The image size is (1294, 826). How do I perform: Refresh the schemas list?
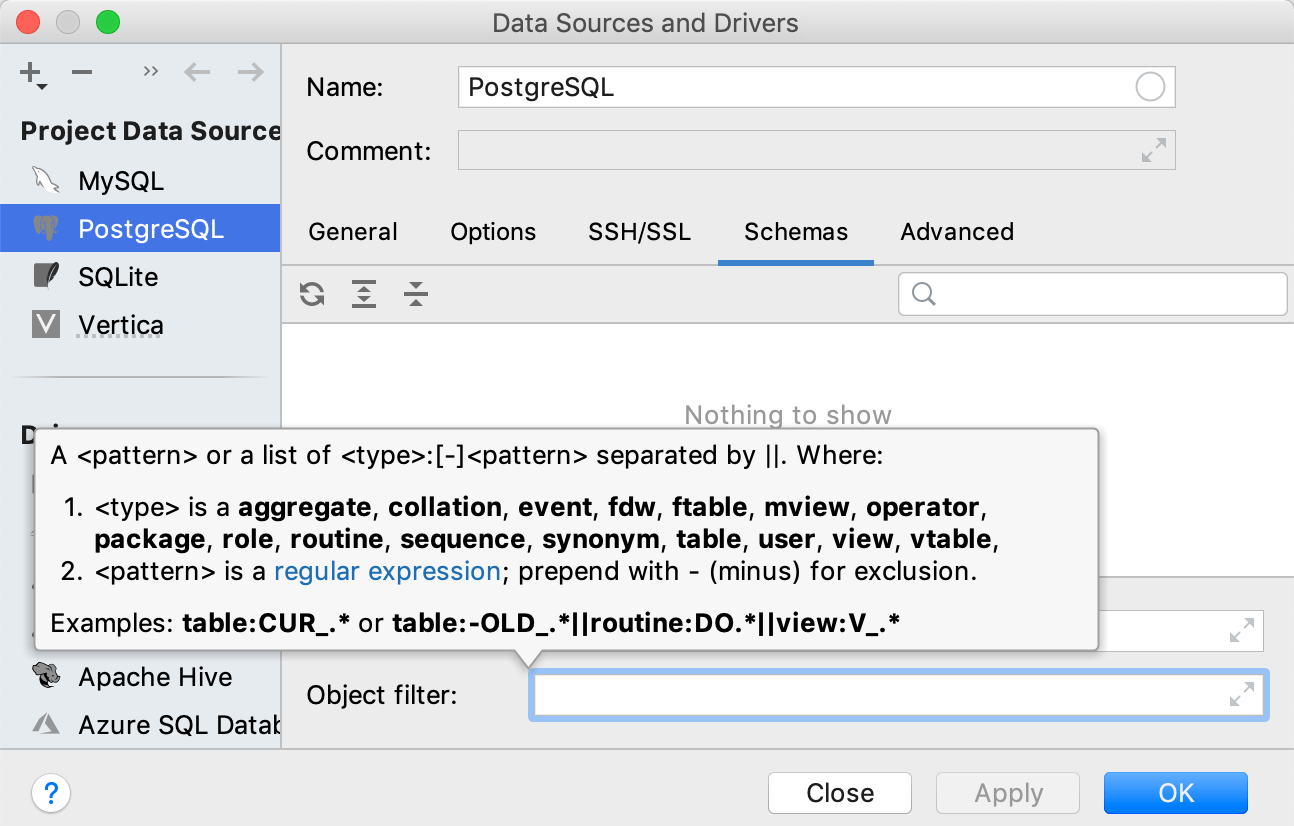point(312,294)
